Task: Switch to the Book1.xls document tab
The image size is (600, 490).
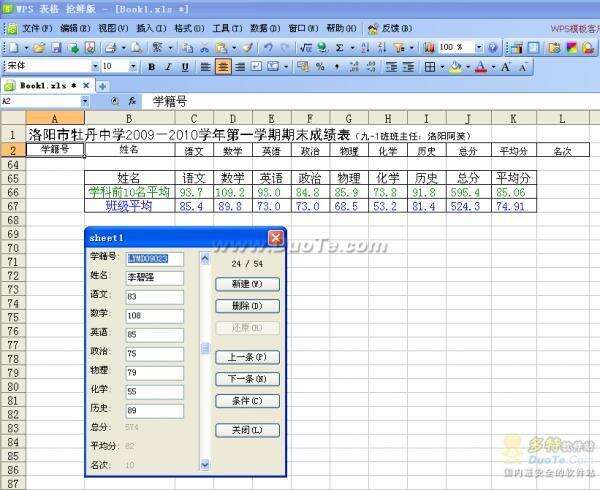Action: pyautogui.click(x=46, y=86)
